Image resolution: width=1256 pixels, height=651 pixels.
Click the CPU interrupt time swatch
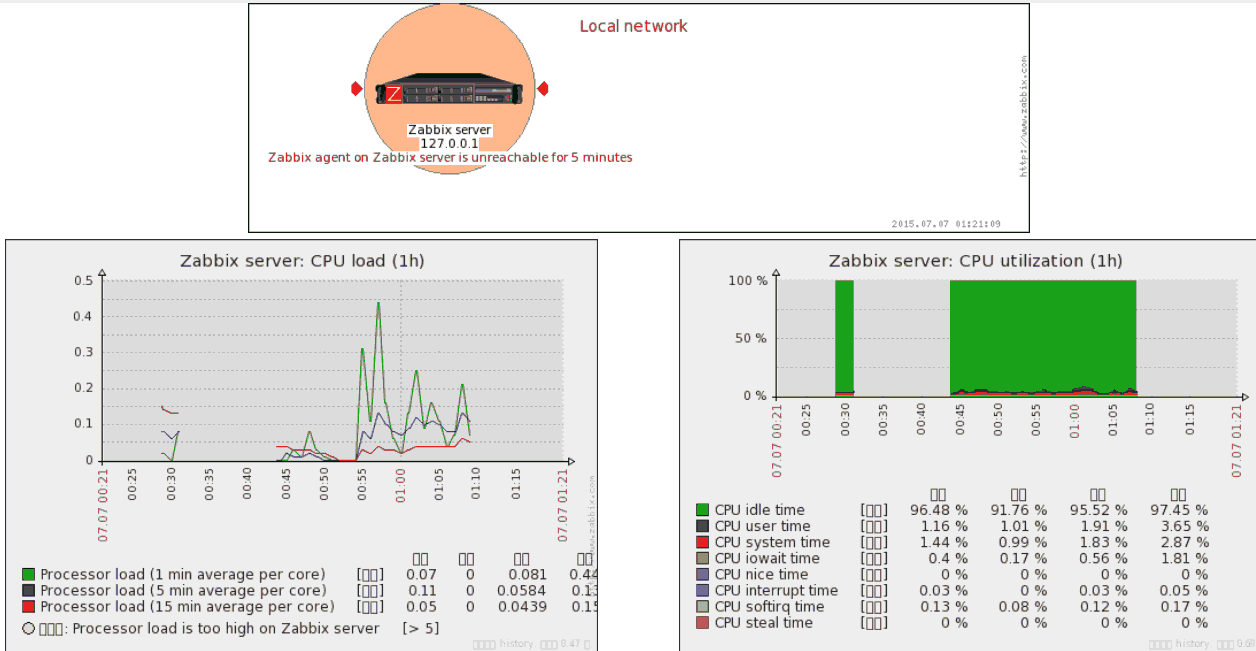[x=702, y=591]
